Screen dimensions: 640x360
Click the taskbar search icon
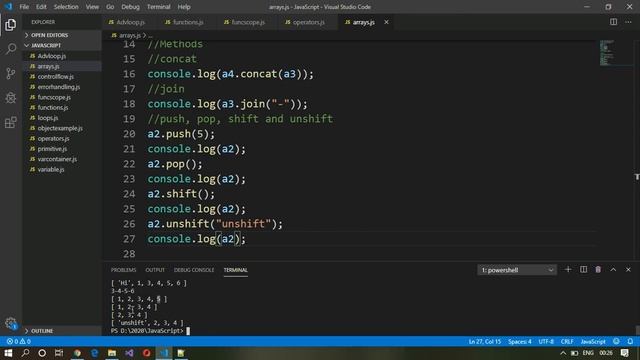[25, 353]
